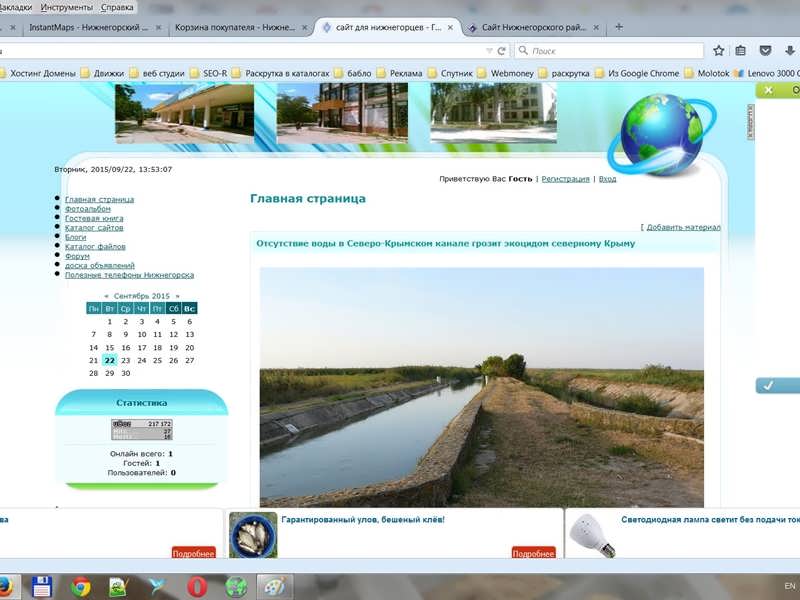Open the address bar history dropdown arrow

point(489,50)
